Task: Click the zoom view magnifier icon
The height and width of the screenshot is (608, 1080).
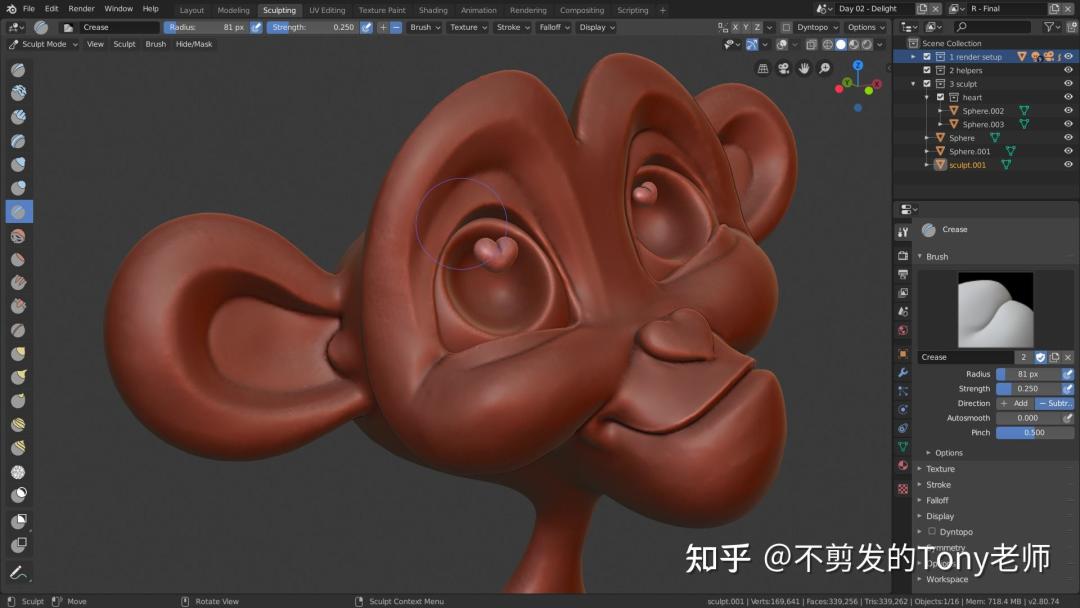Action: coord(824,68)
